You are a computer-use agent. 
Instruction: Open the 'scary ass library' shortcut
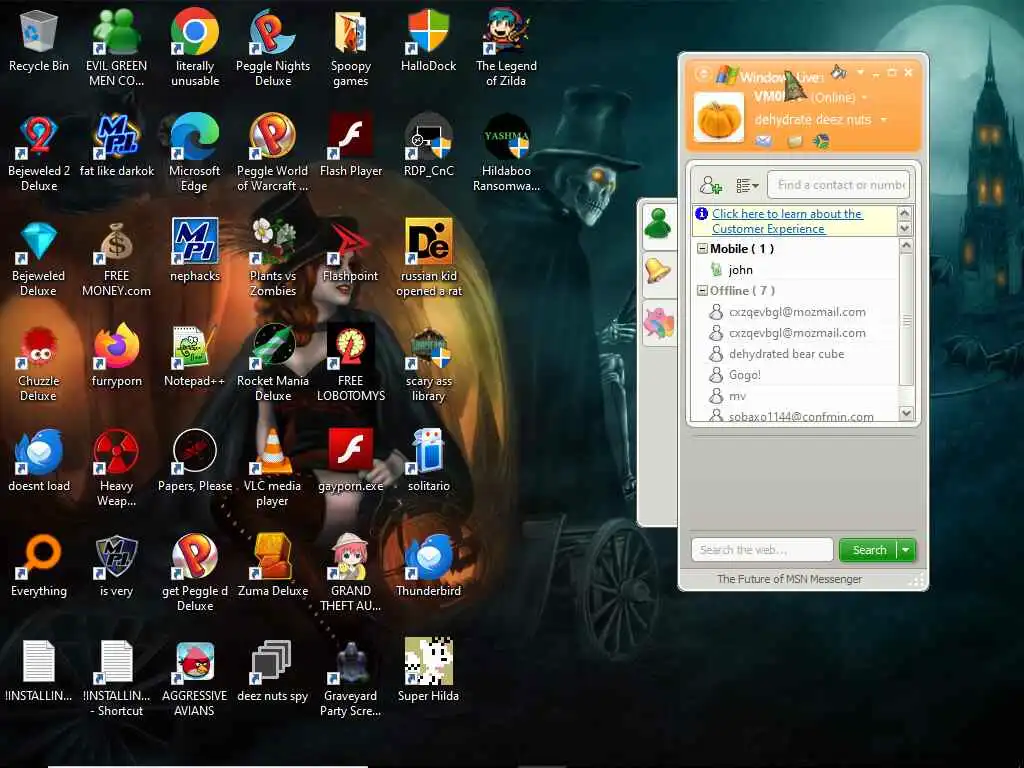(x=428, y=363)
